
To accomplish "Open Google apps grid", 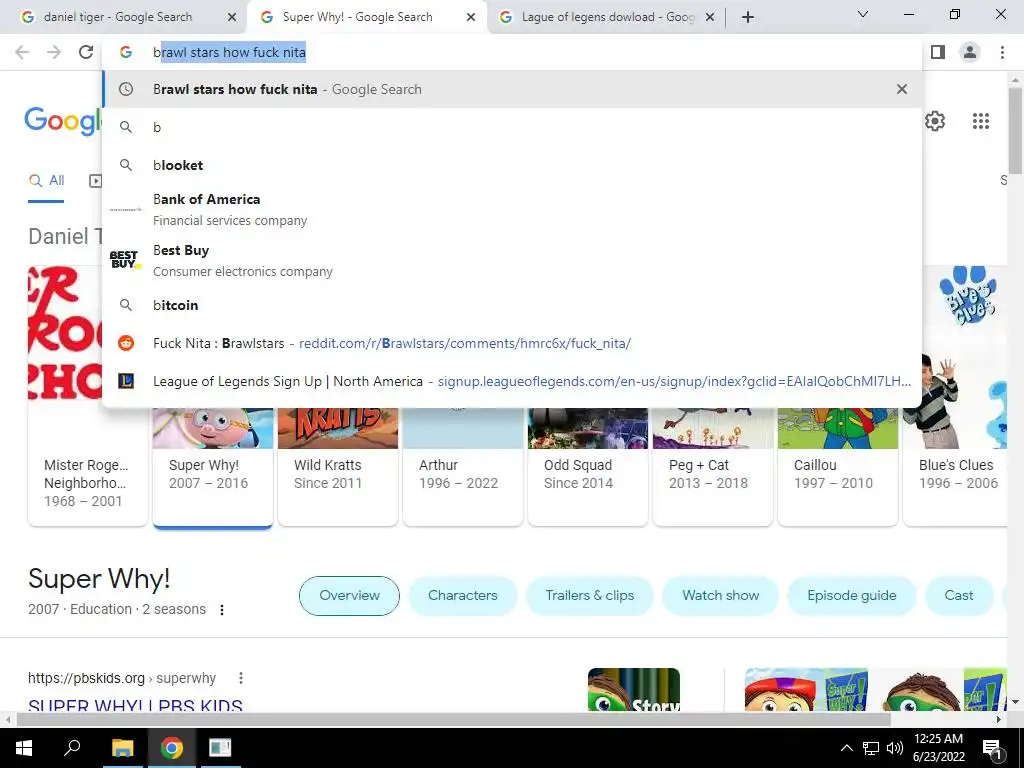I will click(x=981, y=121).
